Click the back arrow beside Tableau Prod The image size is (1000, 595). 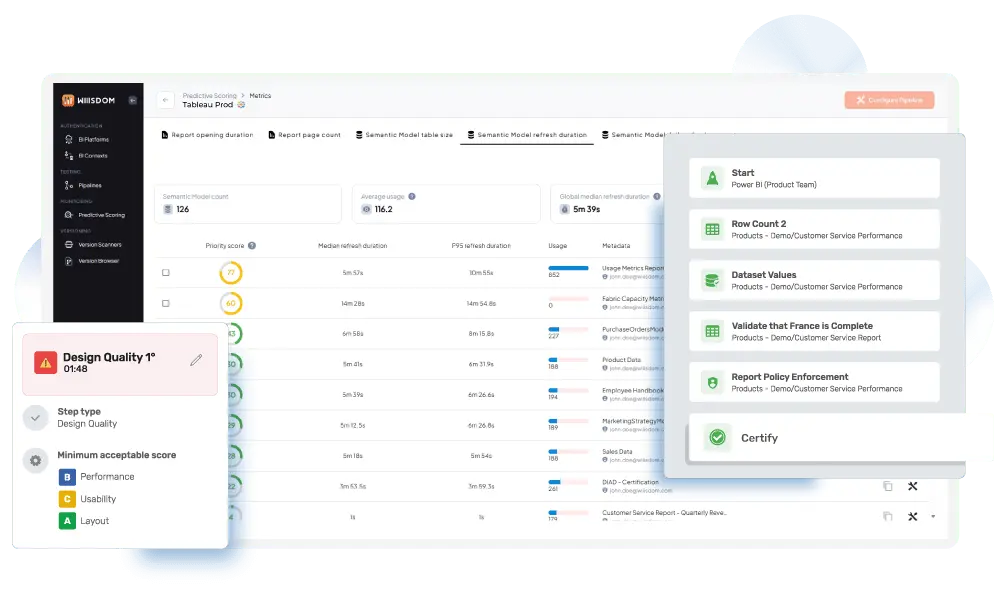165,100
